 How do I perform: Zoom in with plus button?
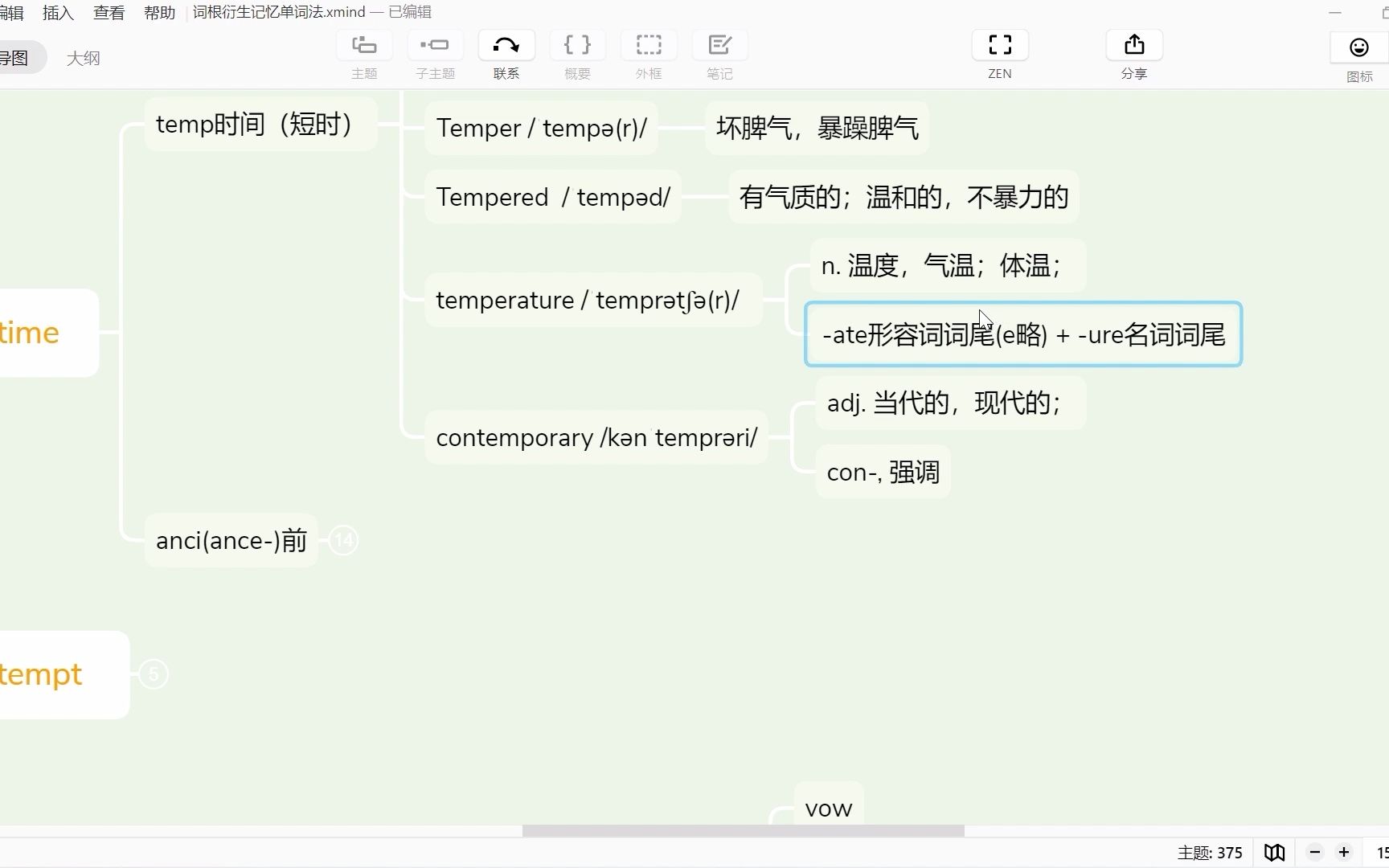pos(1344,852)
